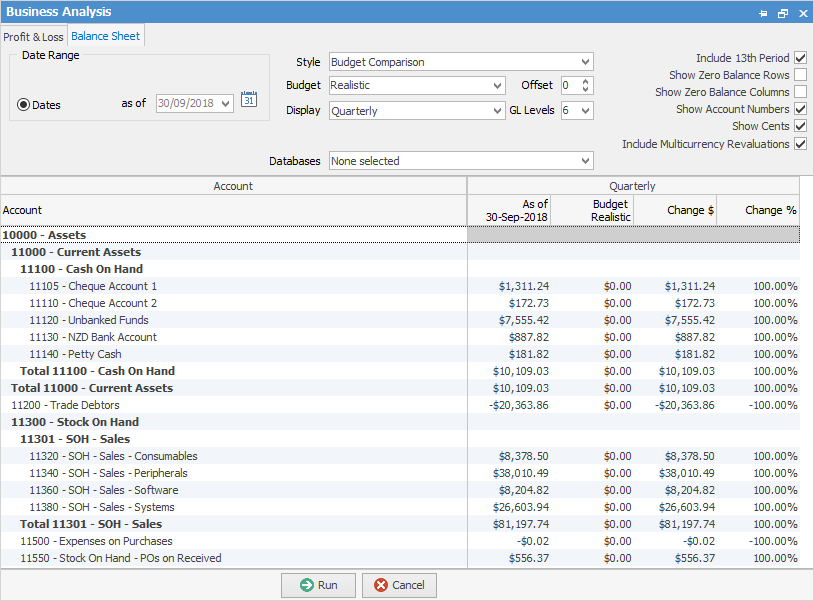The image size is (814, 601).
Task: Pin the Business Analysis window
Action: (763, 13)
